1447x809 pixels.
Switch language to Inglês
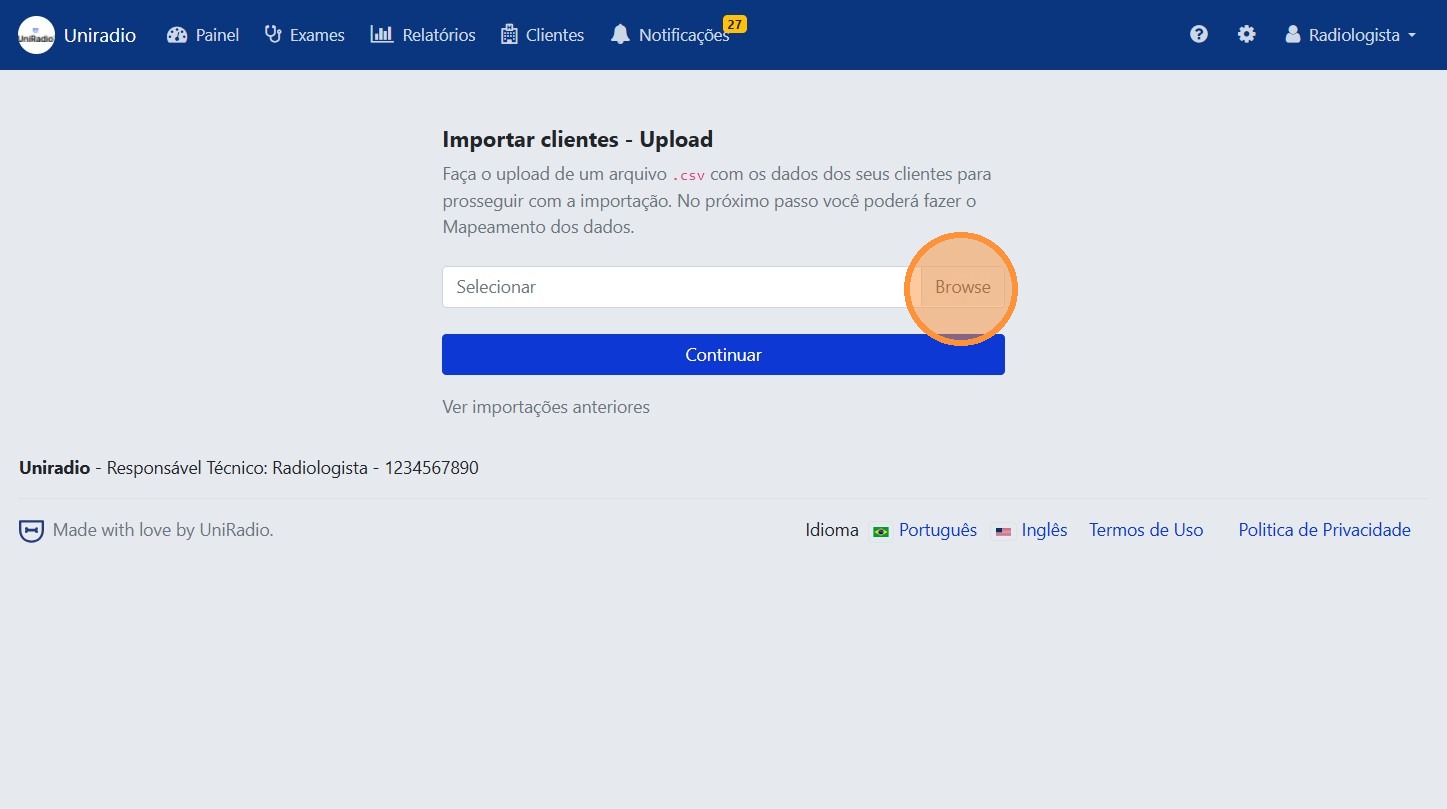click(x=1044, y=530)
